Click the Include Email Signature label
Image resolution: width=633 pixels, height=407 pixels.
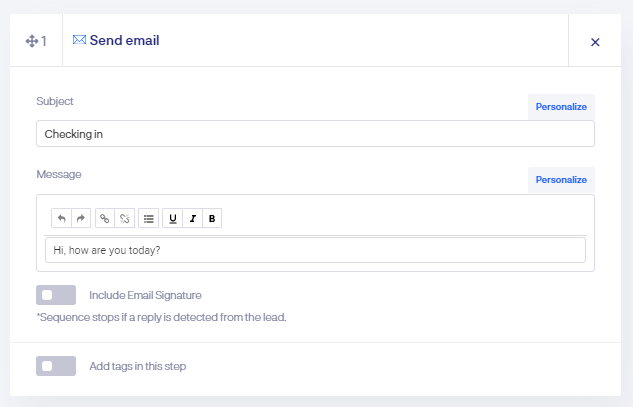(x=145, y=295)
